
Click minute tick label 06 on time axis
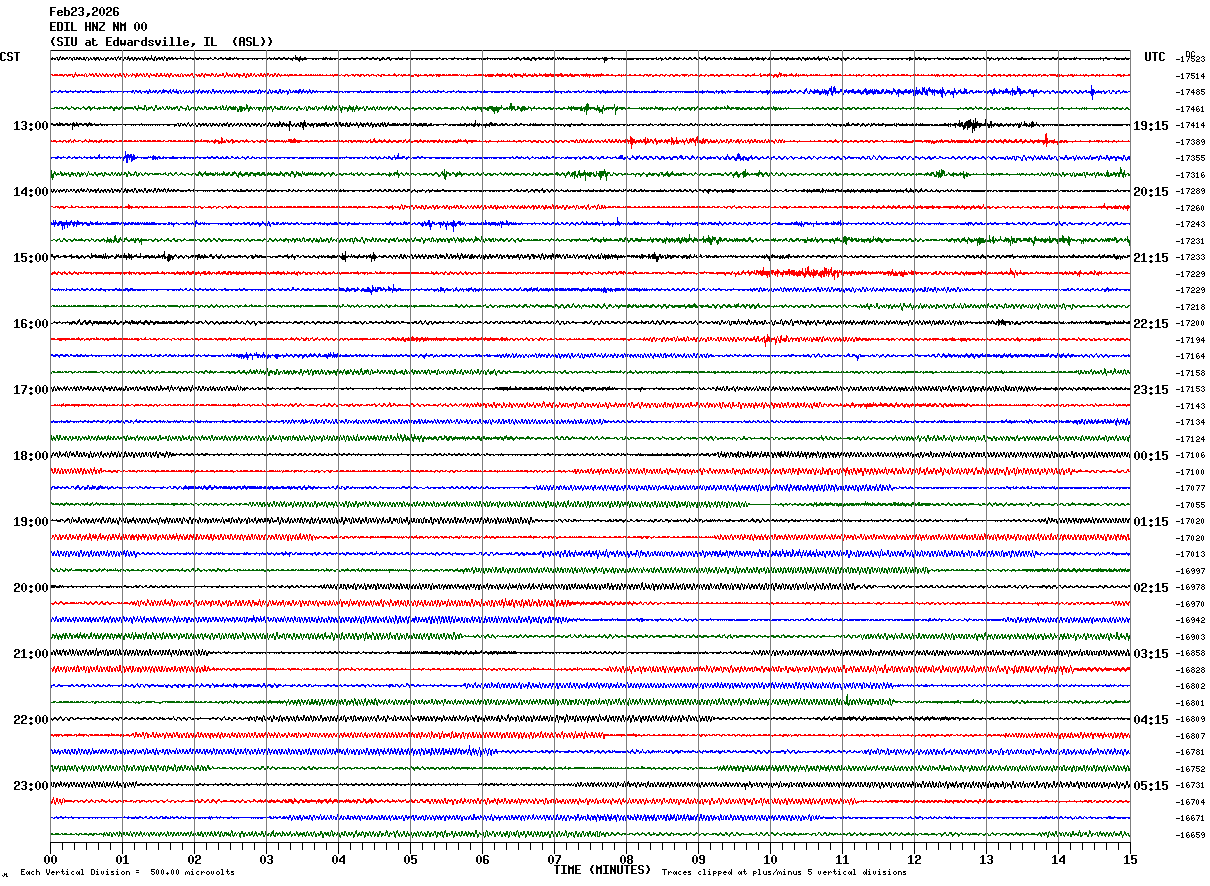point(482,858)
